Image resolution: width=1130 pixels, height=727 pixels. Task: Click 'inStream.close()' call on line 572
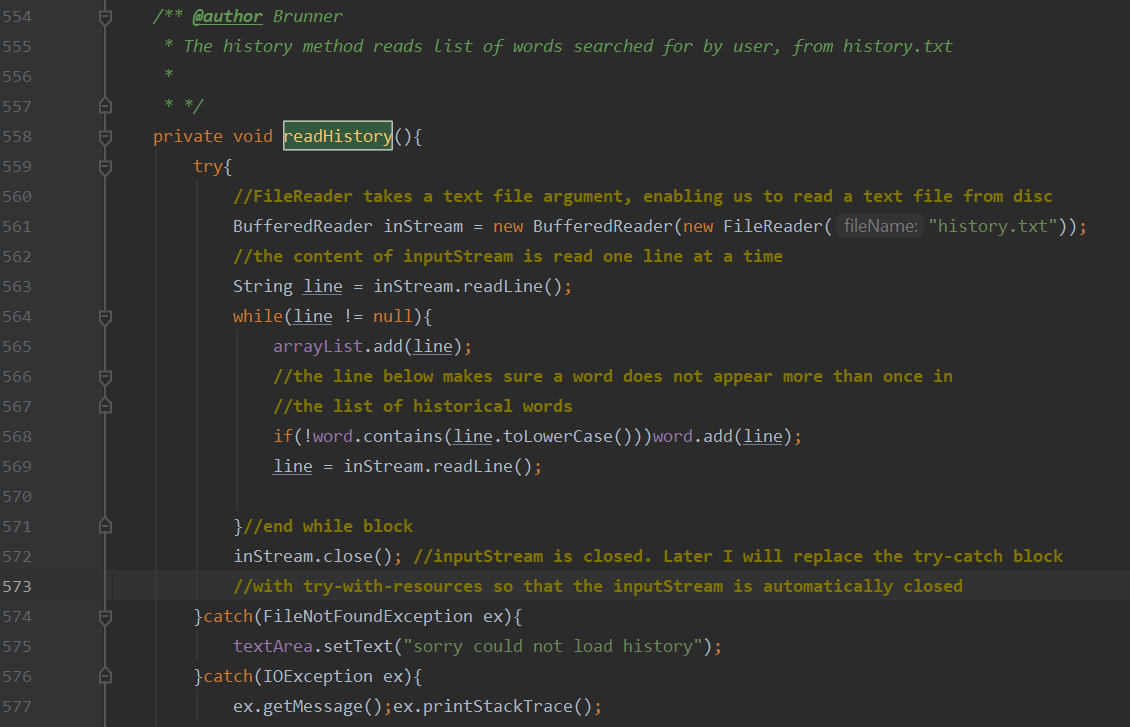click(313, 556)
